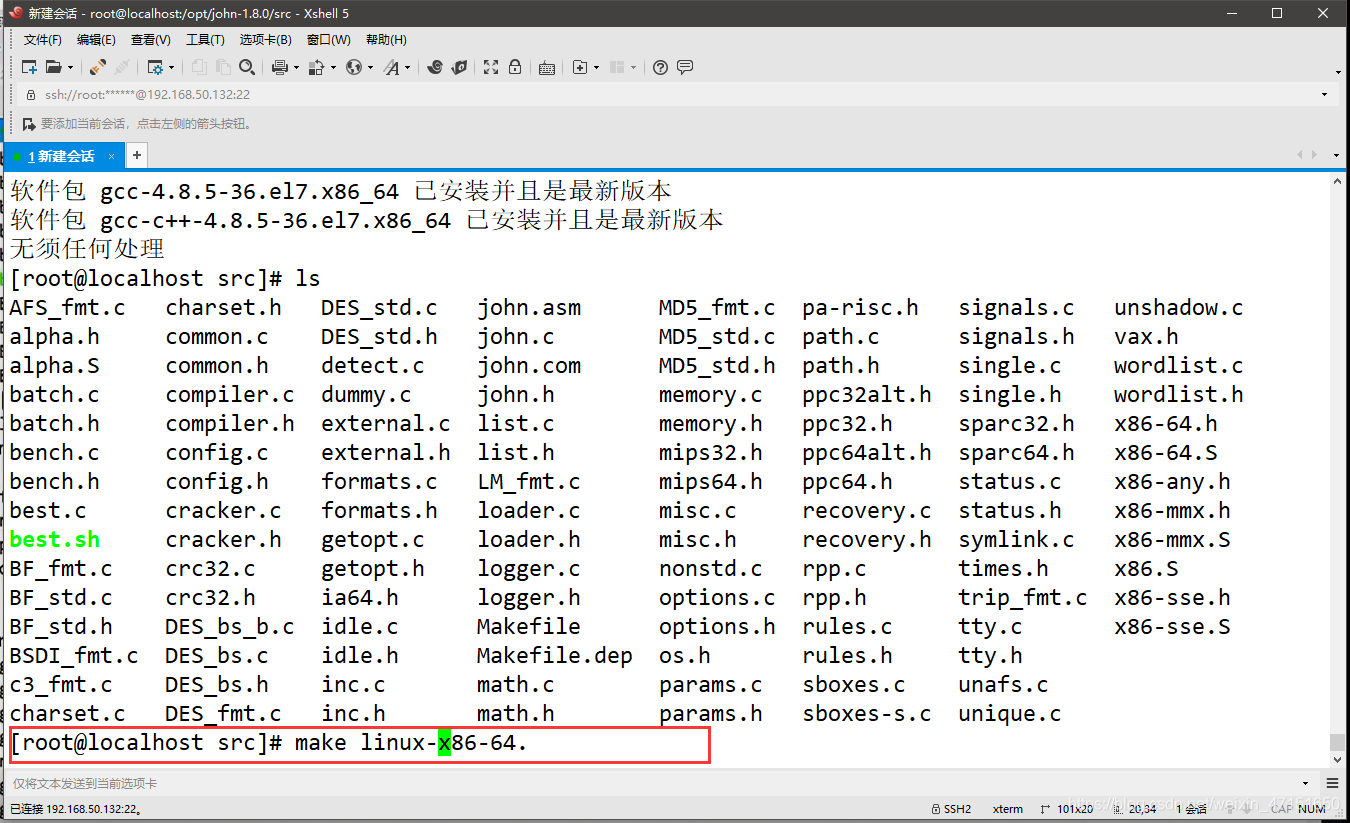Viewport: 1350px width, 823px height.
Task: Open the tab list dropdown arrow
Action: point(1337,156)
